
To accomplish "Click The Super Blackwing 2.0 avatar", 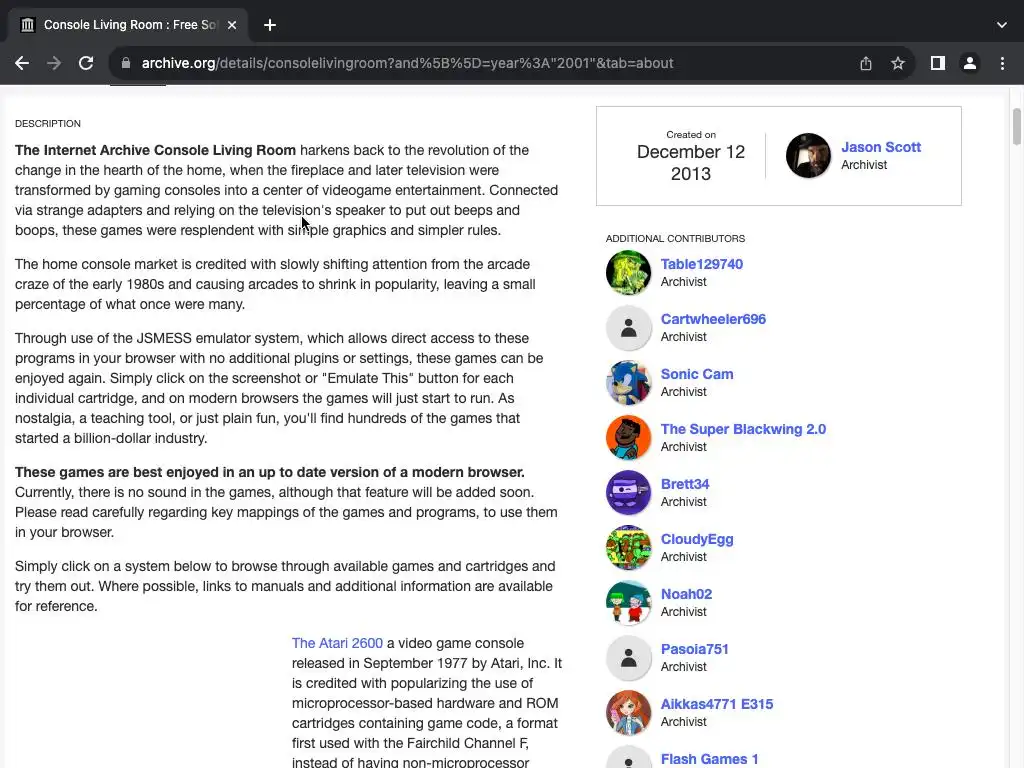I will pos(628,437).
